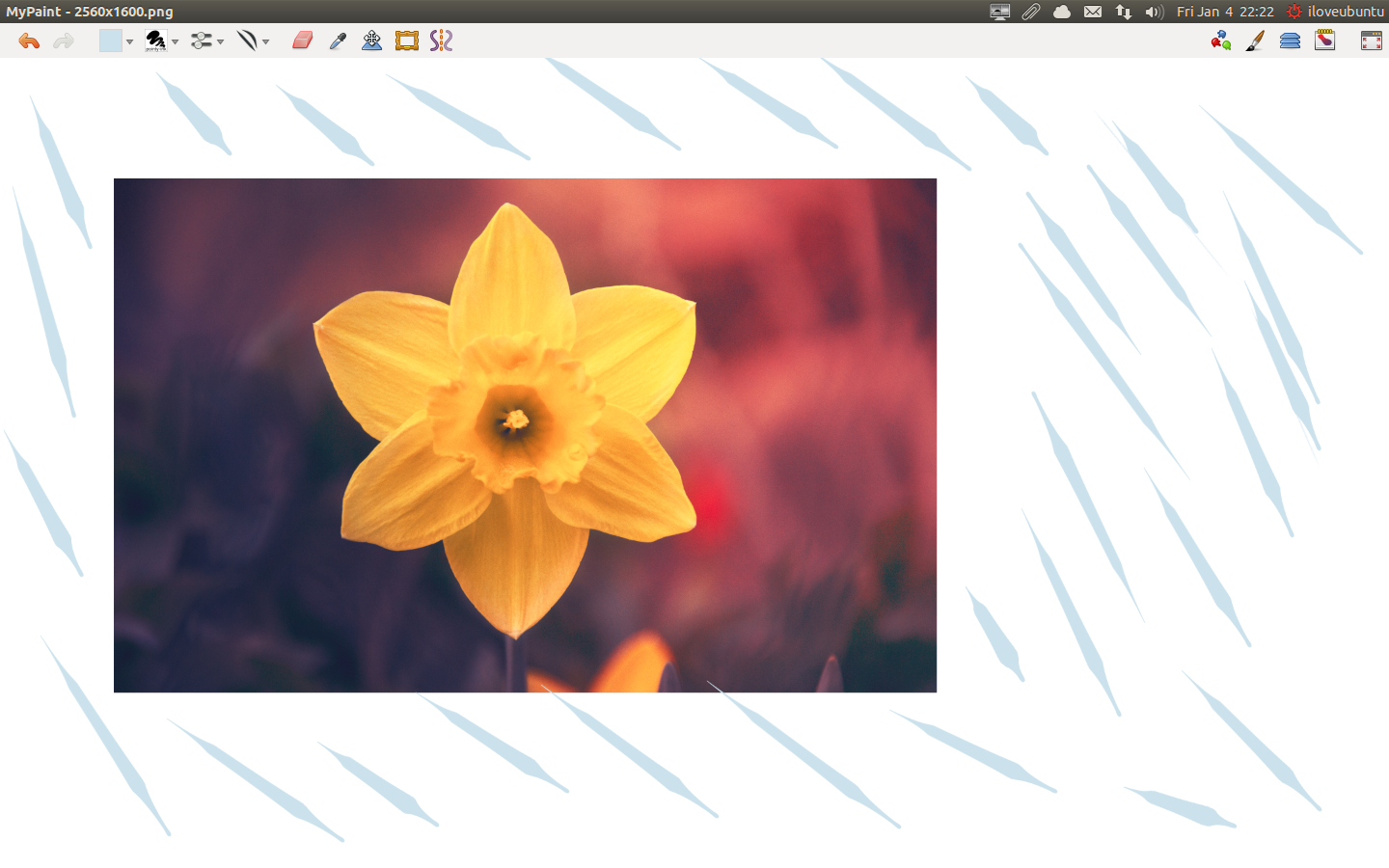Expand the line mode dropdown arrow

(265, 41)
